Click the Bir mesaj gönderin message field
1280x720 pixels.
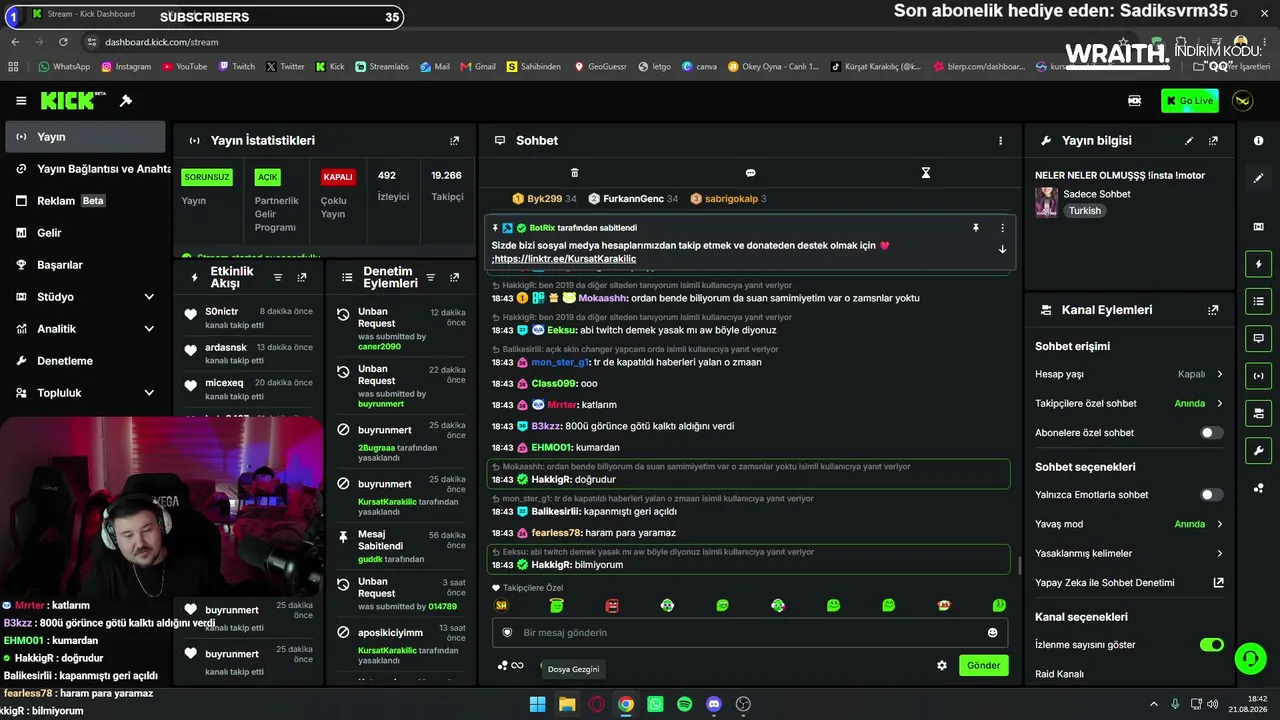750,632
